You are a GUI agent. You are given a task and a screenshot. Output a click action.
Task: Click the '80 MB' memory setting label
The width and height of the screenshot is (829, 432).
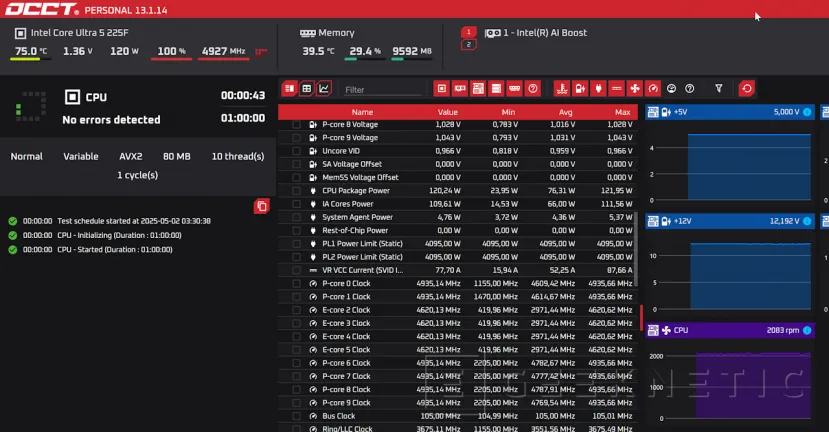[177, 157]
